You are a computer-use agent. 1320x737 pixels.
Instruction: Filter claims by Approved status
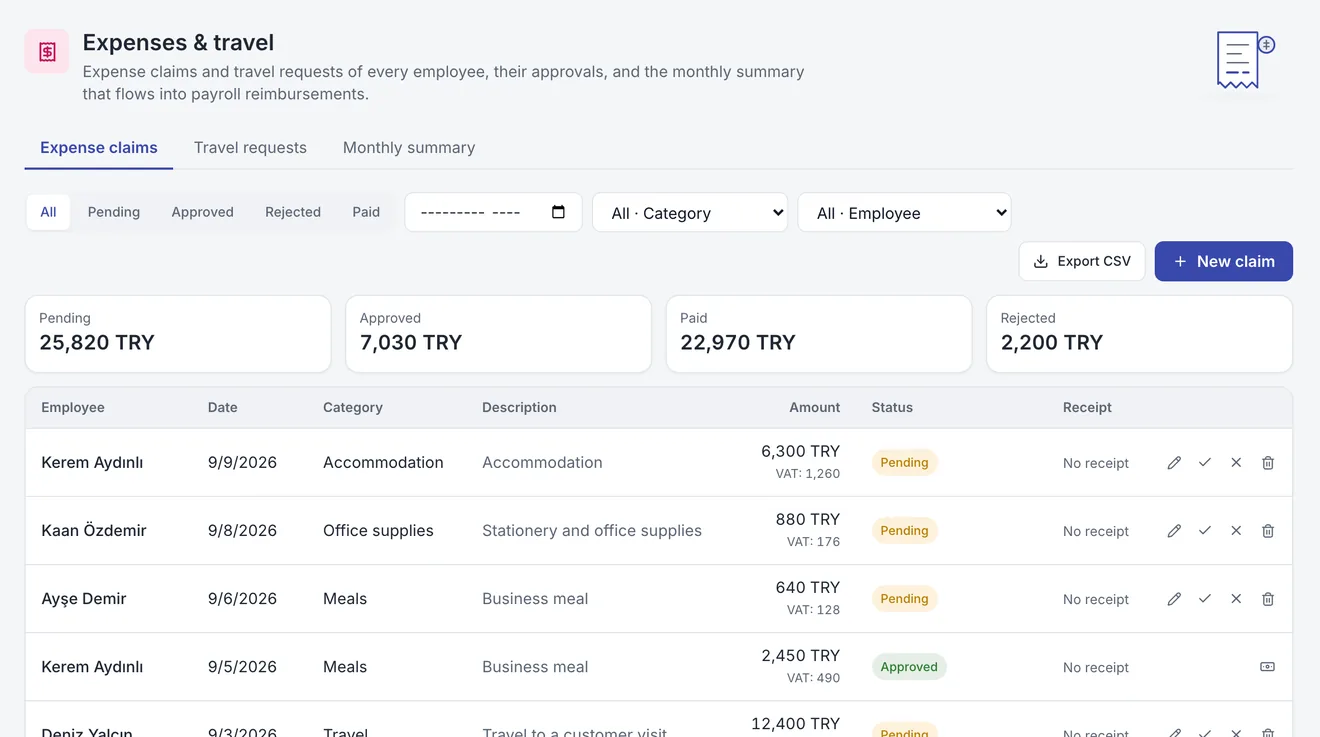(202, 212)
